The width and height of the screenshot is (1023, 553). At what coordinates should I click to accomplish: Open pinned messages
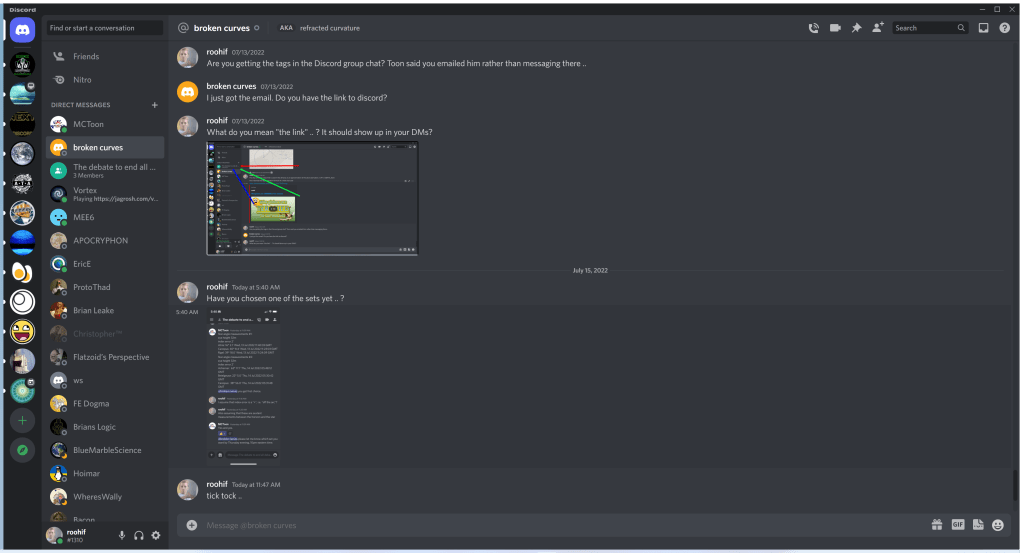[x=857, y=28]
